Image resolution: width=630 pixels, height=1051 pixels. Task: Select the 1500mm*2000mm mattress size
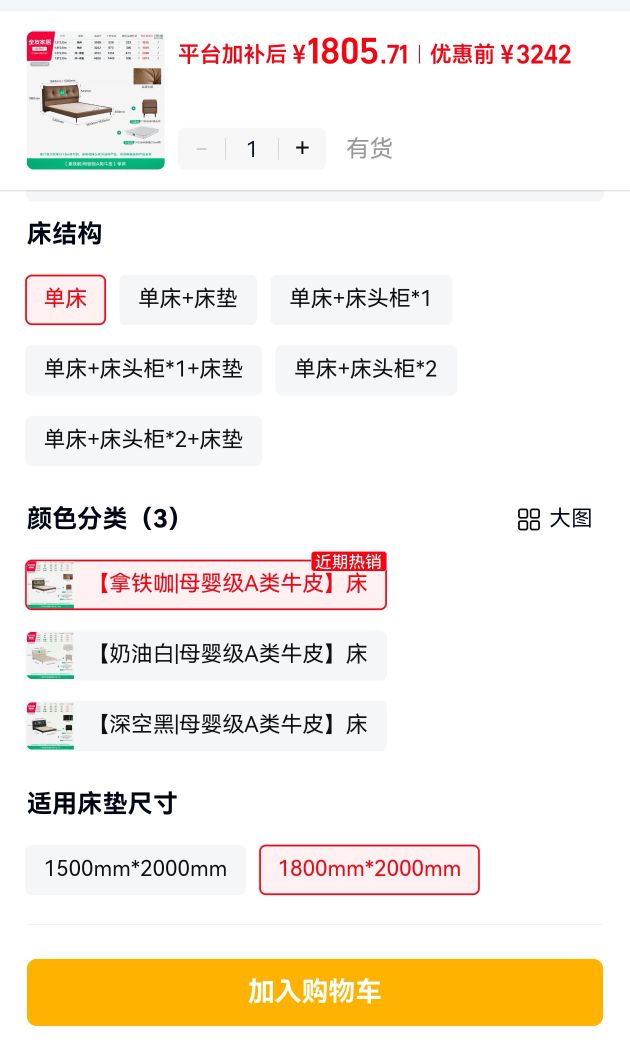coord(135,869)
